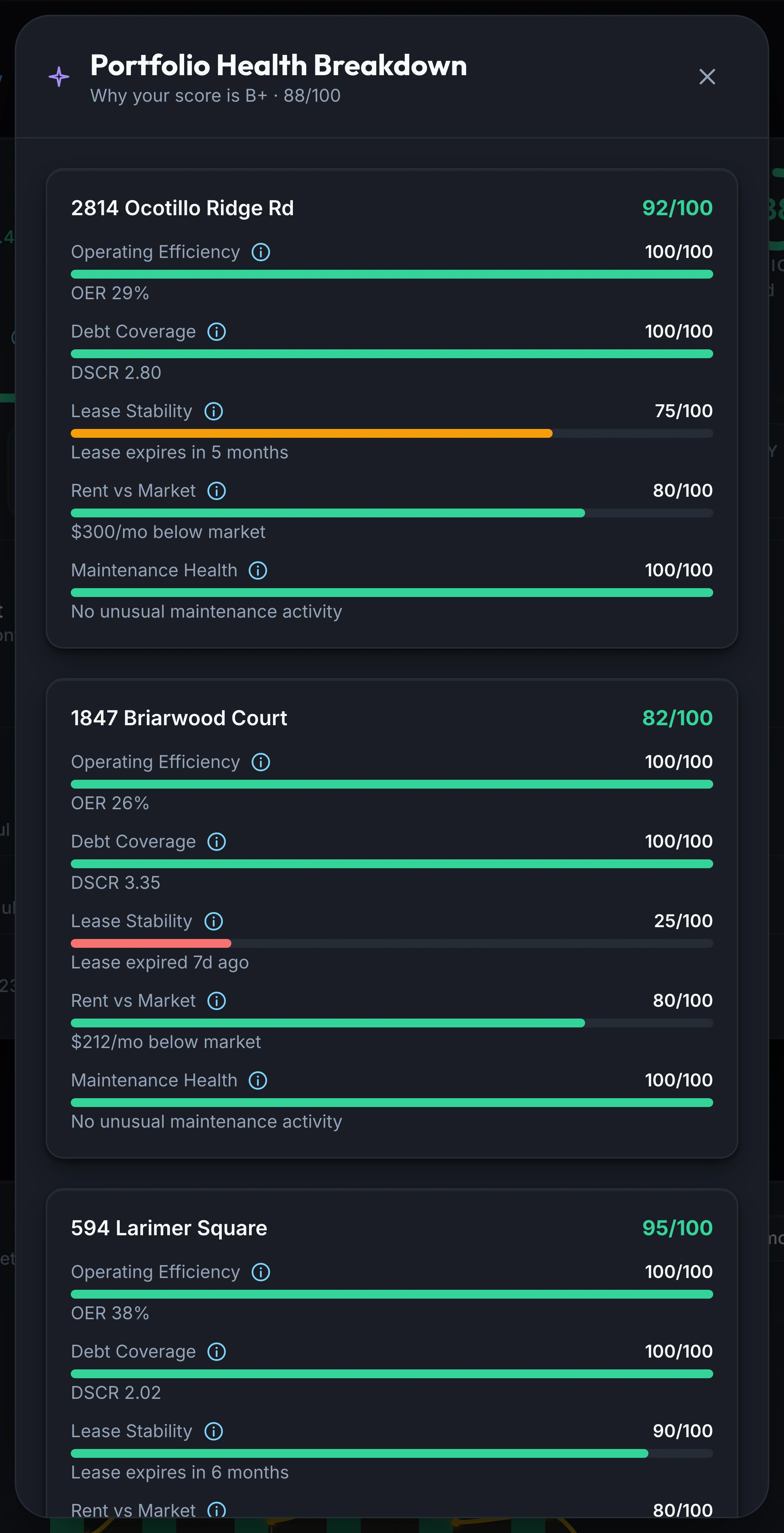Open info tooltip for Ocotillo Debt Coverage

(217, 332)
